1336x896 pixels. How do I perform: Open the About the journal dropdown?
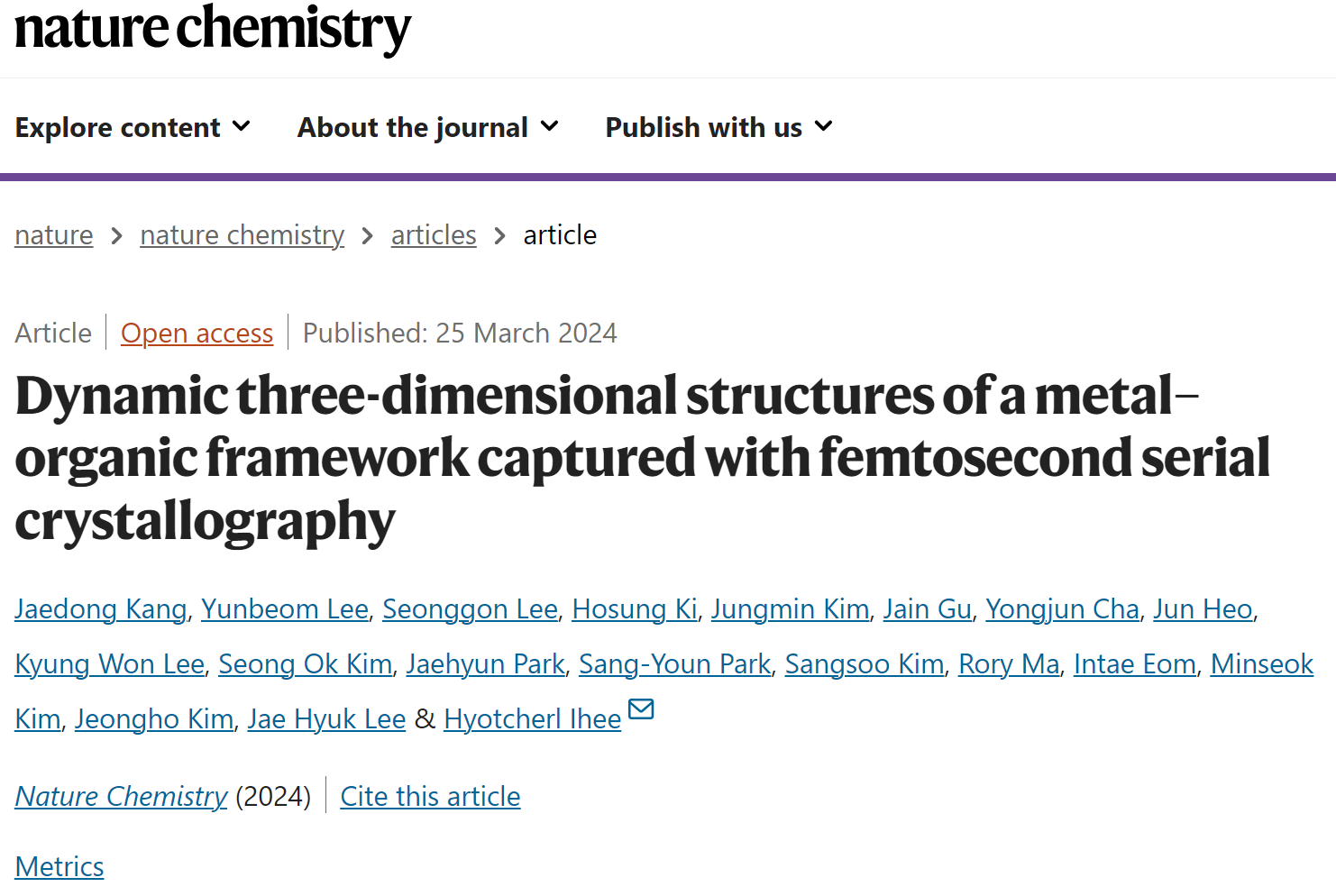(428, 127)
